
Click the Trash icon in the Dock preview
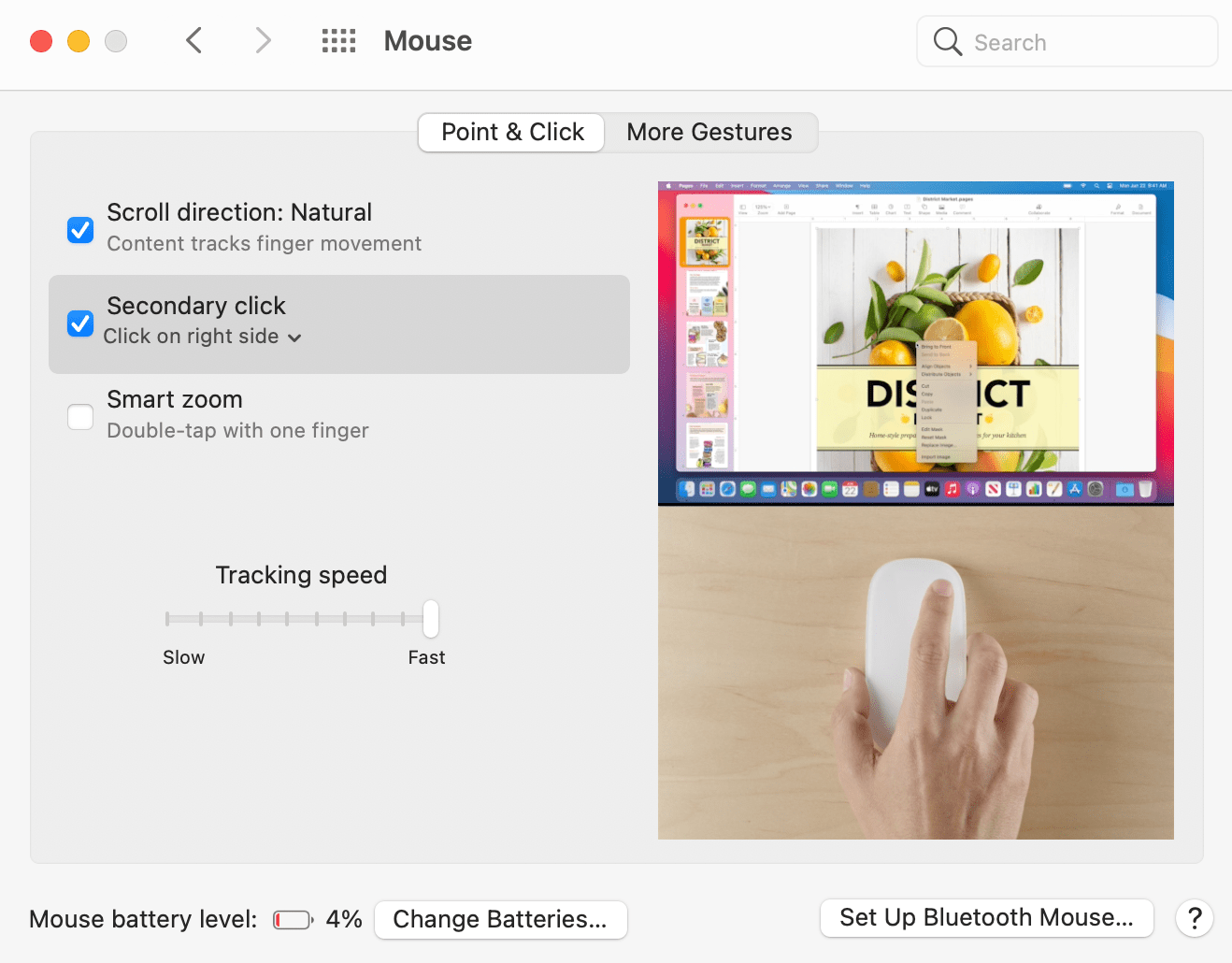click(1145, 489)
